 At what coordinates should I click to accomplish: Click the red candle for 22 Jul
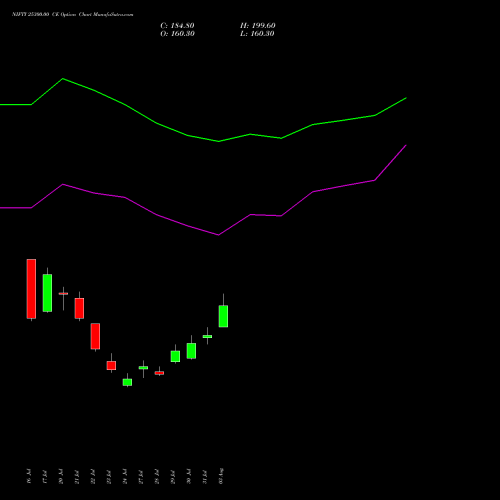[x=95, y=336]
